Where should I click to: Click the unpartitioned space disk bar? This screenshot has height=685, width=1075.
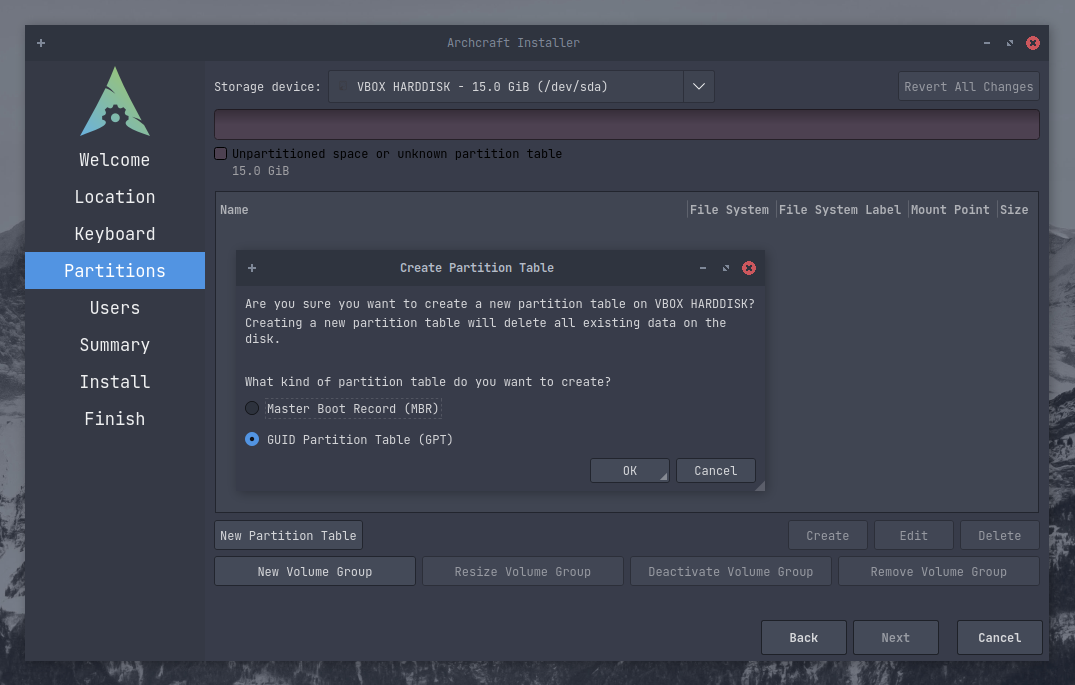(x=627, y=125)
